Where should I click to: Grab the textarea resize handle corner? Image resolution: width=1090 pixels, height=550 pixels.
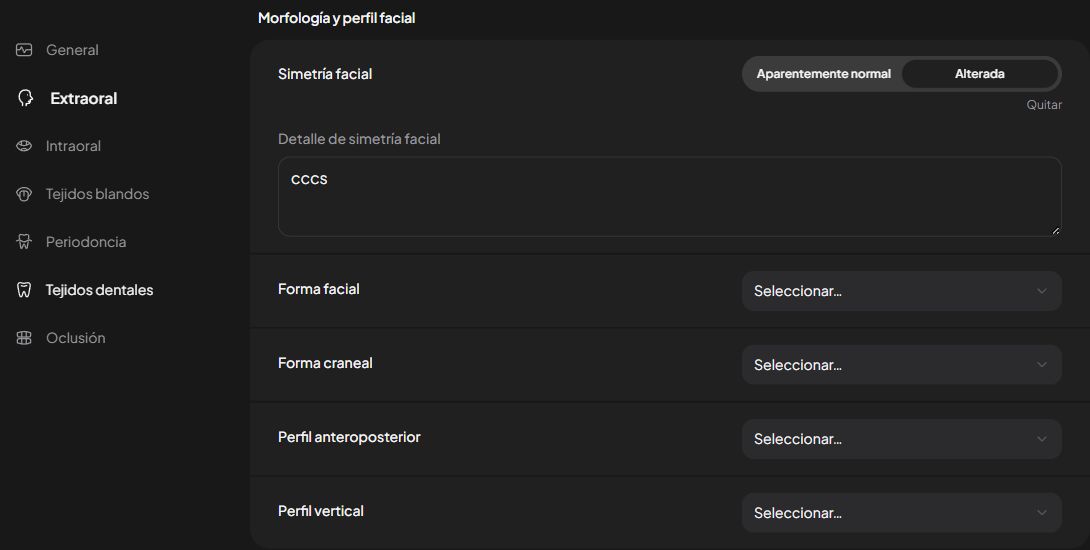click(1055, 231)
